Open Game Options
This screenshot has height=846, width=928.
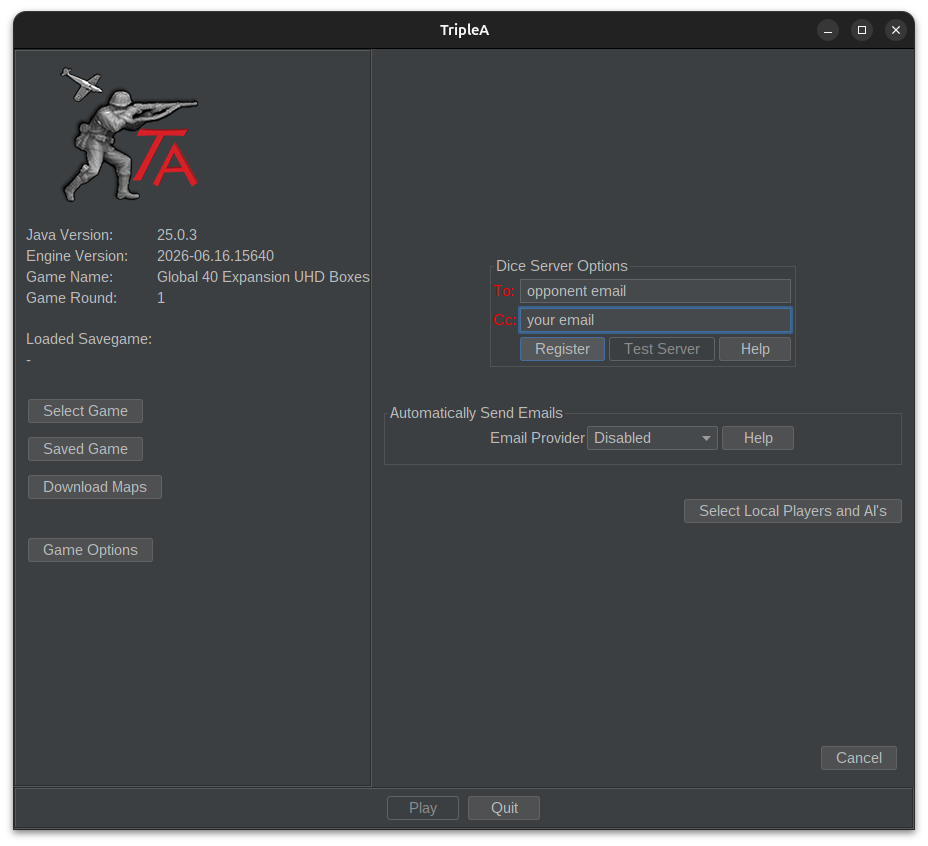pos(90,550)
